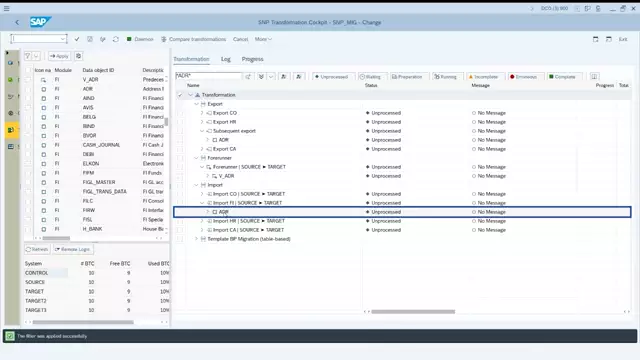The image size is (640, 360).
Task: Click the Remote Logon button
Action: pyautogui.click(x=72, y=249)
